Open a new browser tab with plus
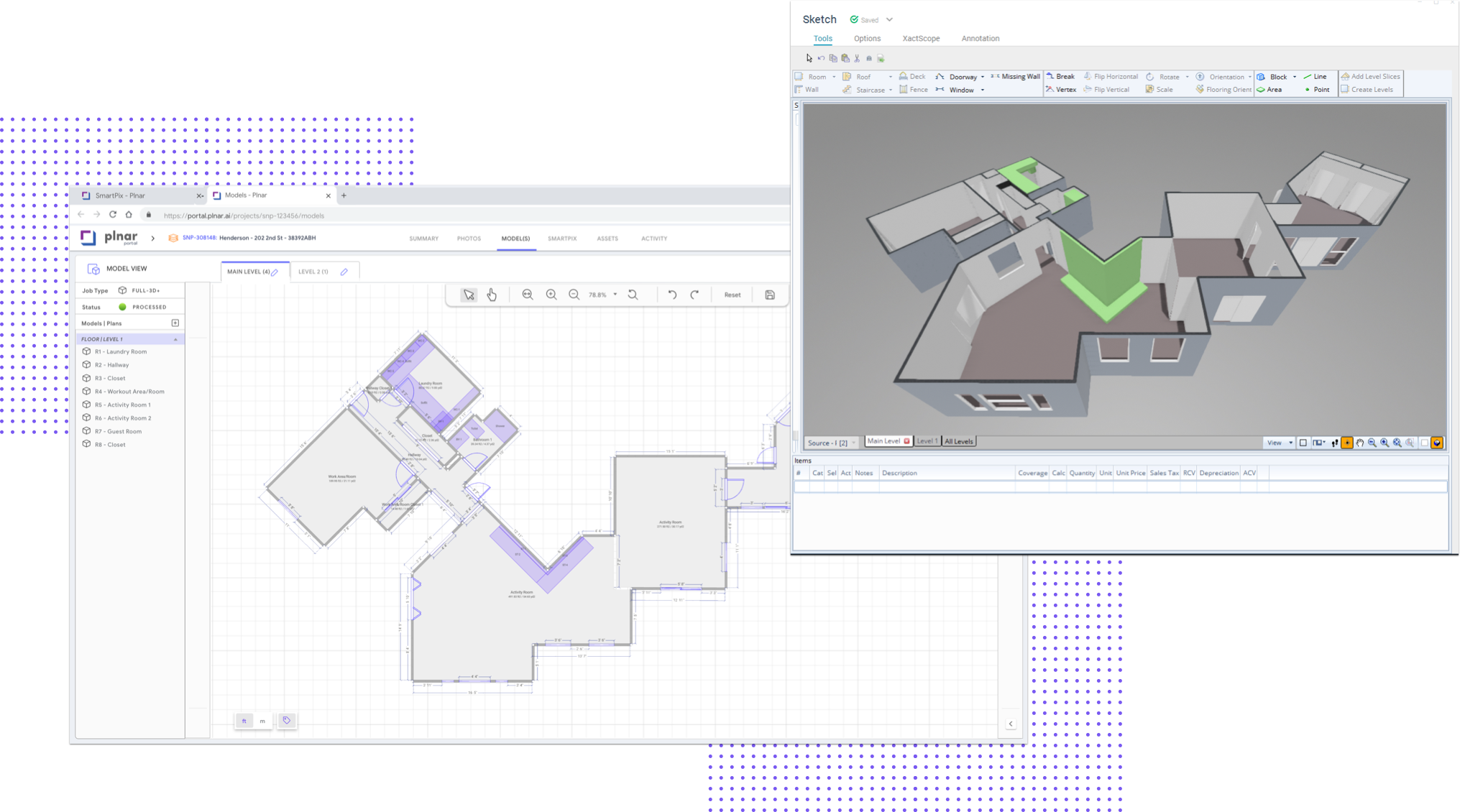 coord(344,195)
